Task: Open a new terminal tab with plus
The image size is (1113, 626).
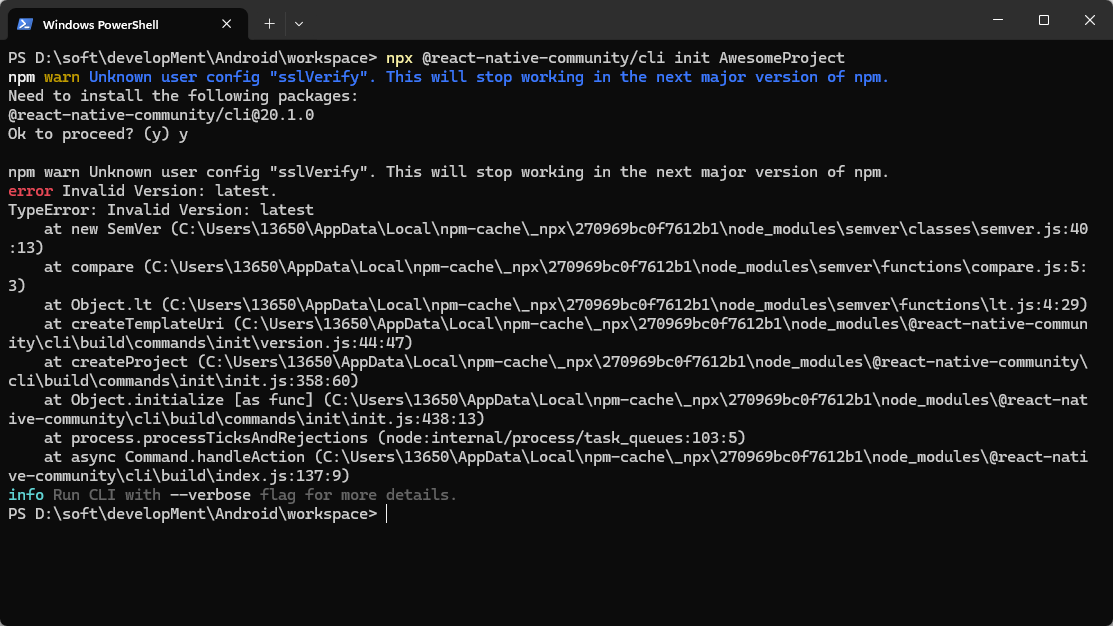Action: pos(269,23)
